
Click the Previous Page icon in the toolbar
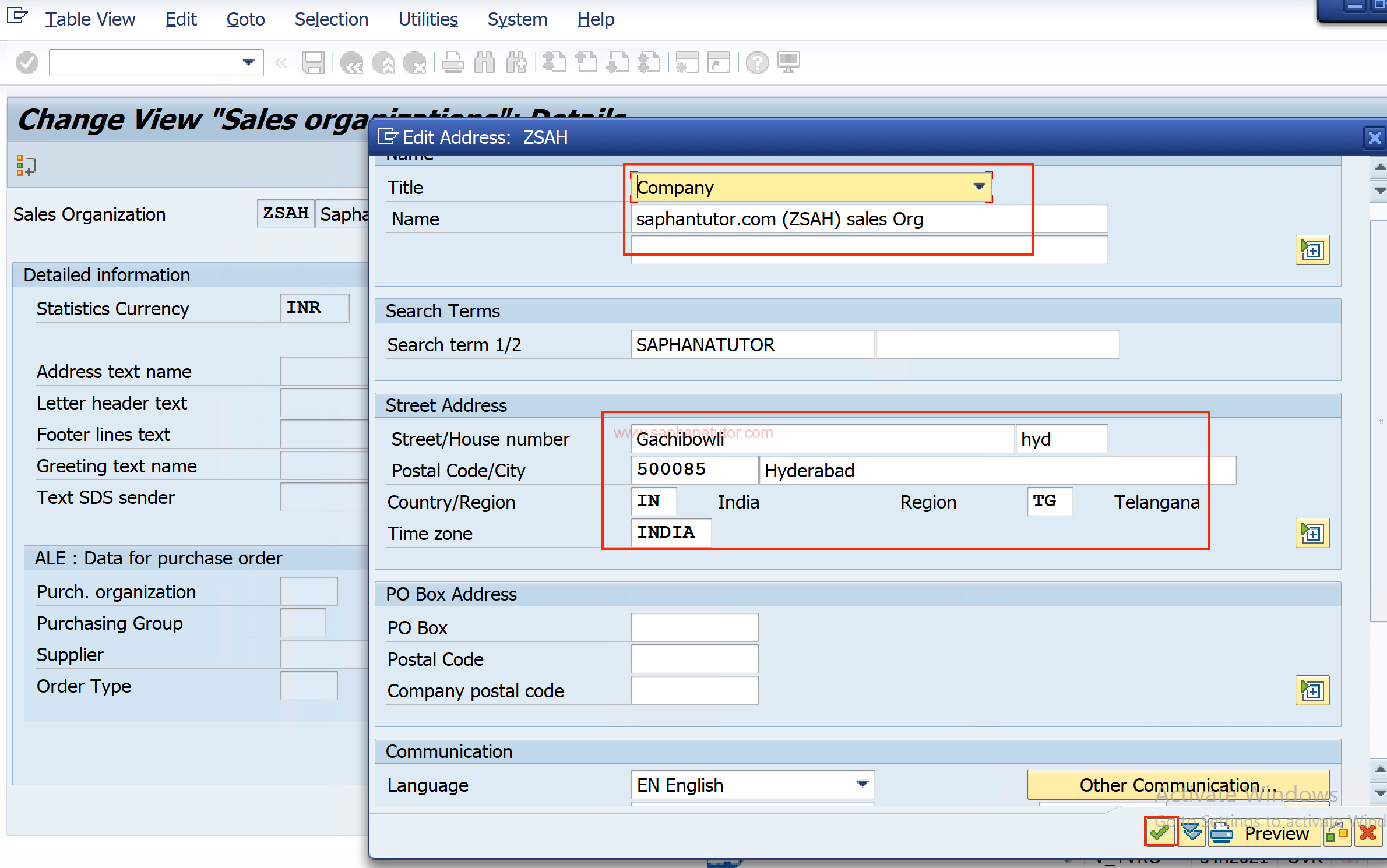click(586, 62)
